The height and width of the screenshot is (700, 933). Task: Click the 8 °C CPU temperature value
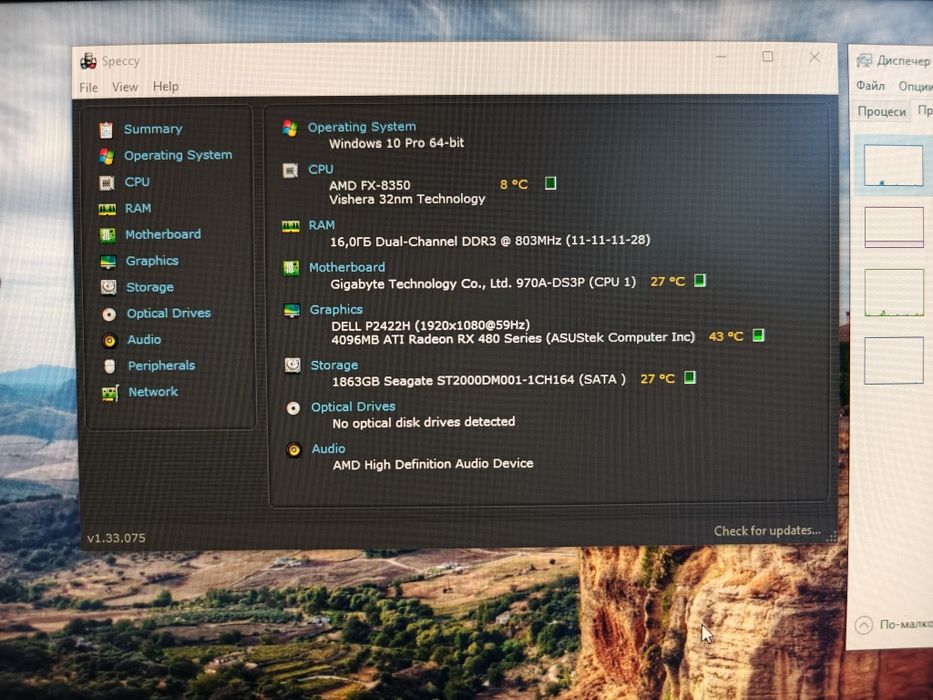[514, 185]
